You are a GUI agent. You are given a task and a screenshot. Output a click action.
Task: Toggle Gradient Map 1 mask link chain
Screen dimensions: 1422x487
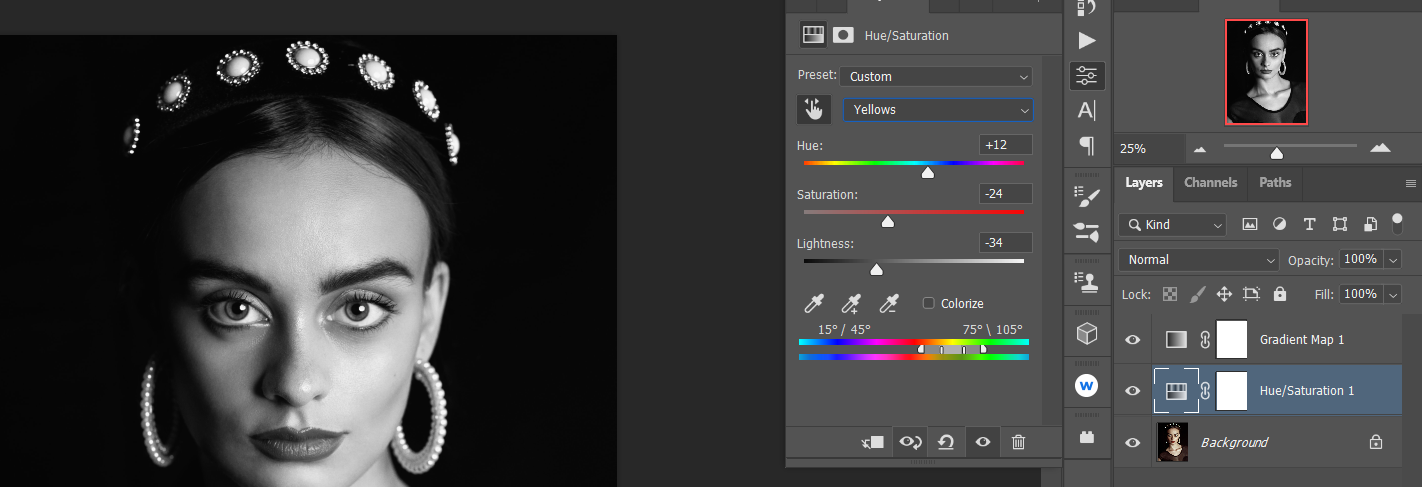tap(1205, 340)
